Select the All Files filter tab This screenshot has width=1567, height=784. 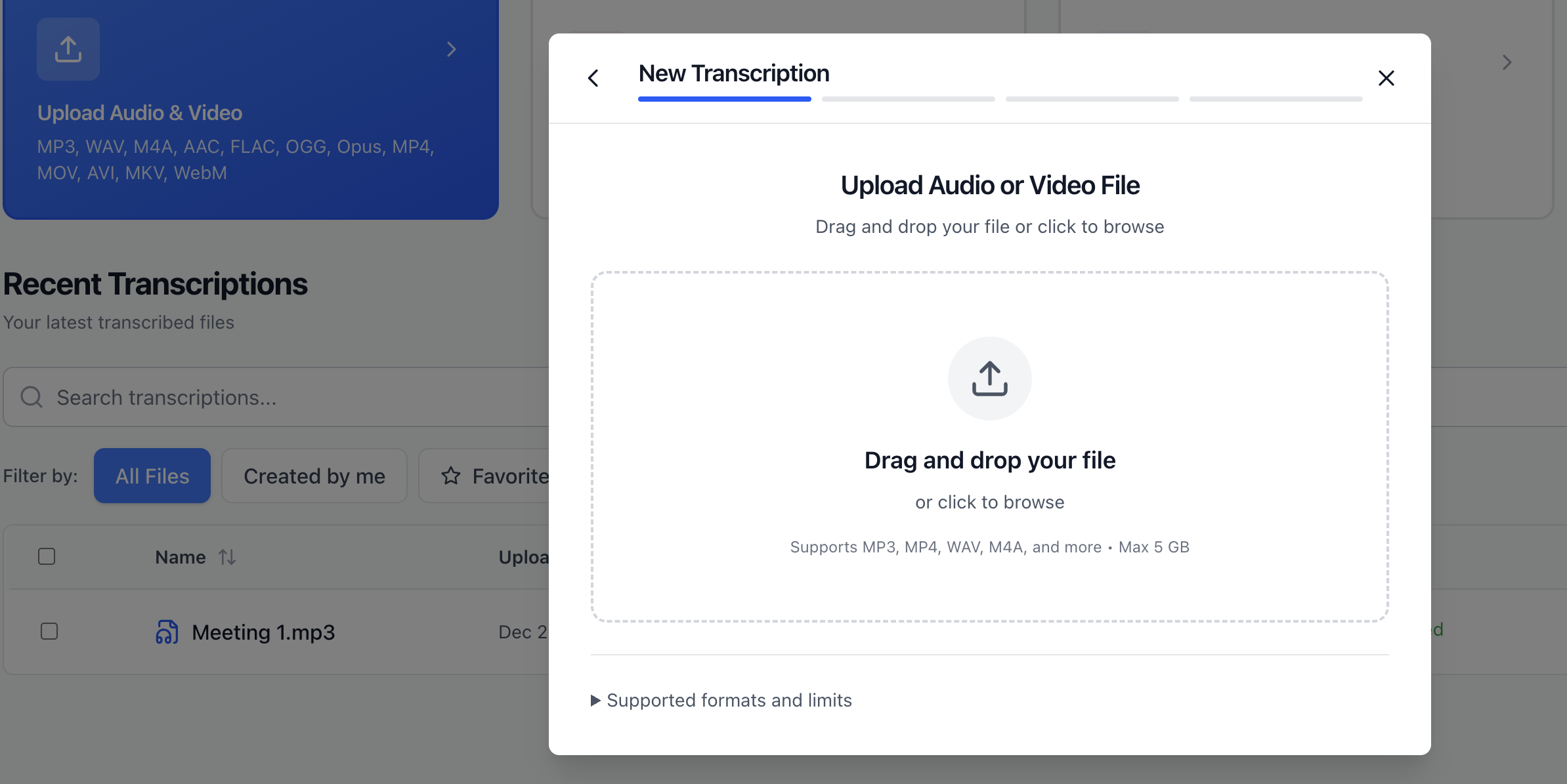tap(152, 476)
